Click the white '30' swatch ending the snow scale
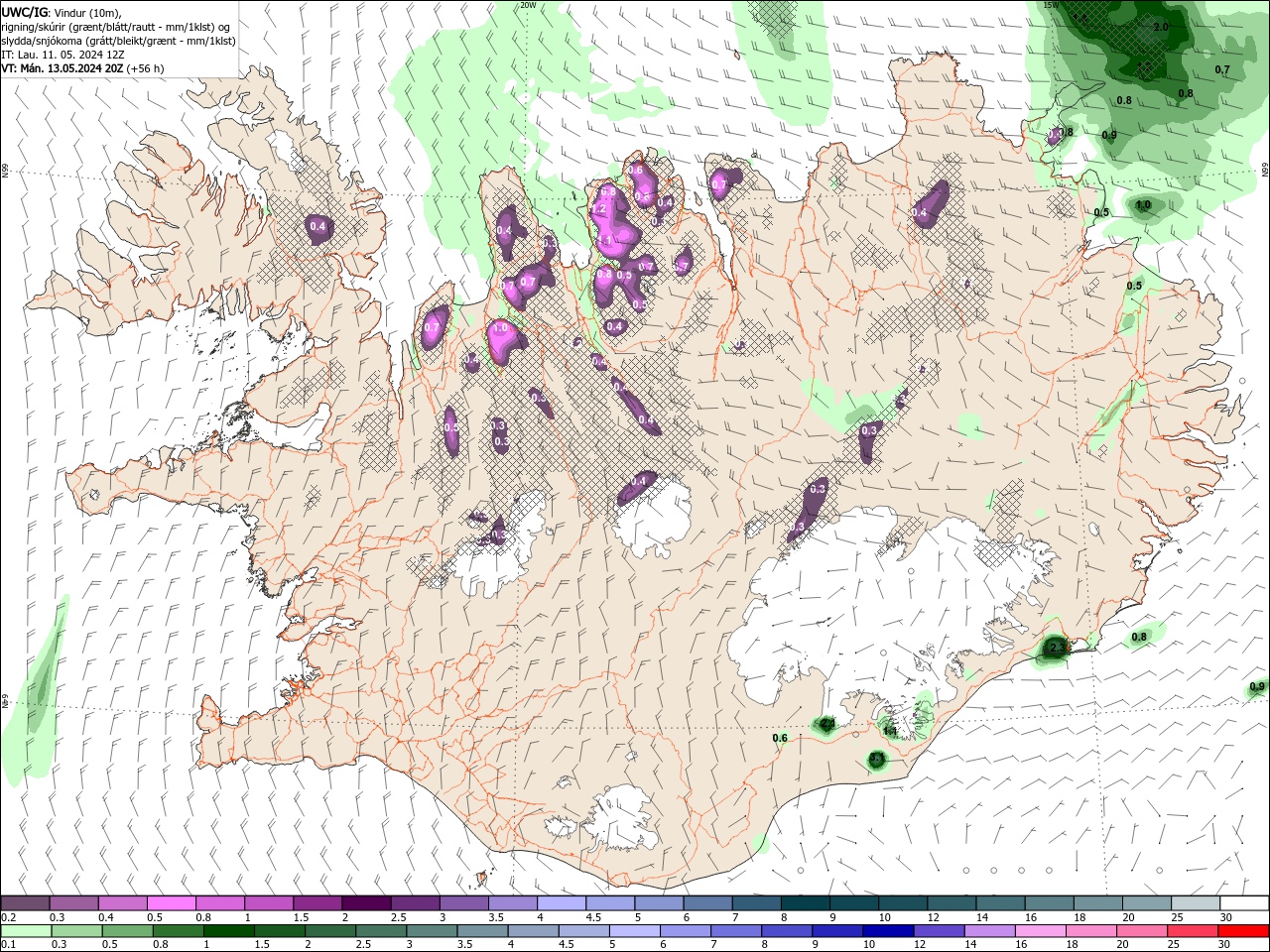Image resolution: width=1270 pixels, height=952 pixels. point(1244,902)
